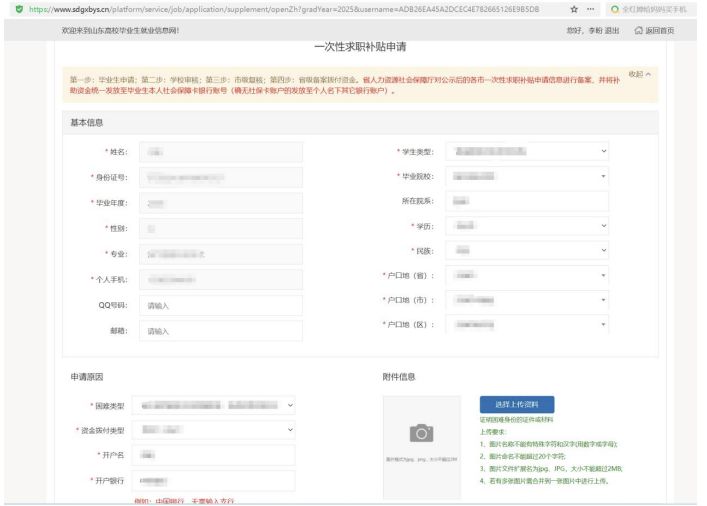This screenshot has width=707, height=506.
Task: Open the 资金拨付类型 dropdown
Action: [214, 430]
